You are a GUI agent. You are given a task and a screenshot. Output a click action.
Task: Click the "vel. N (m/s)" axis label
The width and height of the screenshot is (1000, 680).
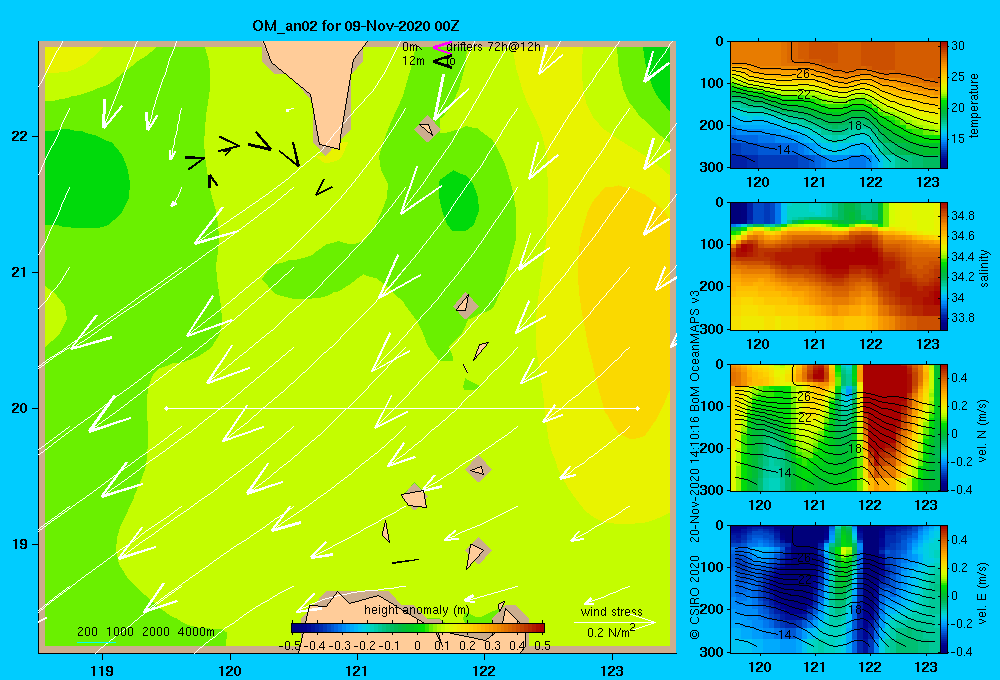(983, 431)
